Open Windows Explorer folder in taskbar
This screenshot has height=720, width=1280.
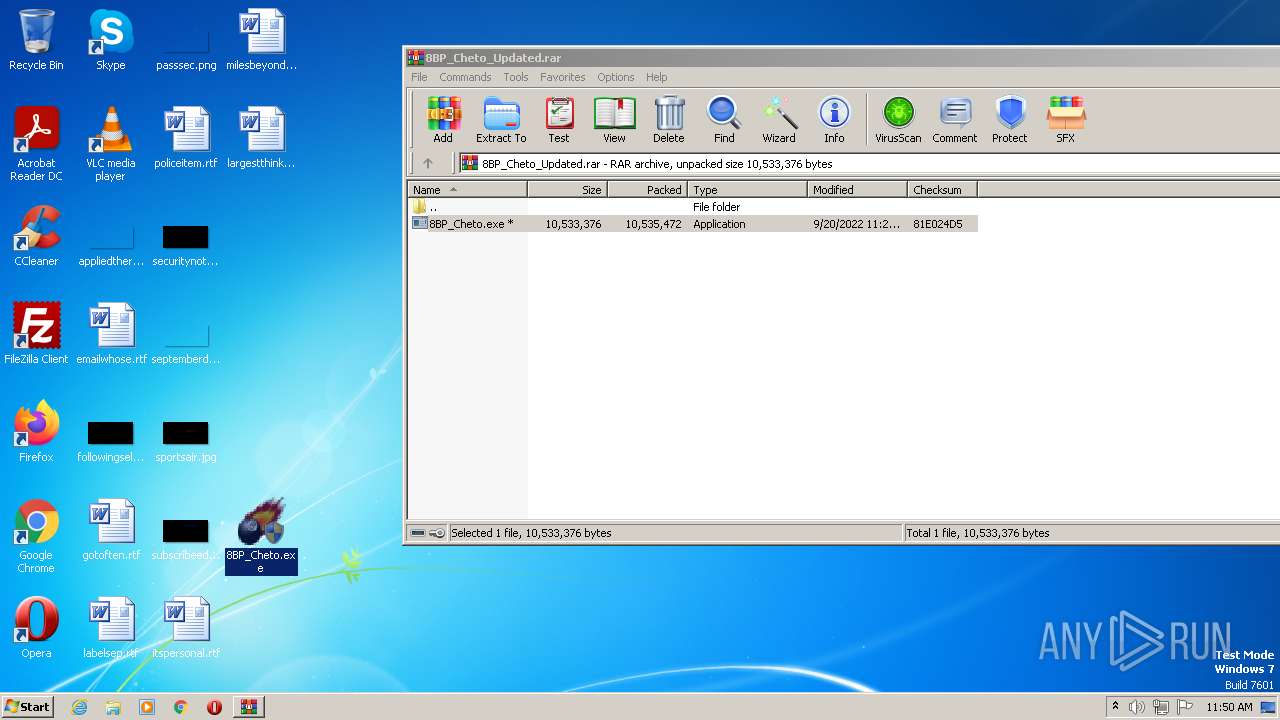[x=113, y=707]
